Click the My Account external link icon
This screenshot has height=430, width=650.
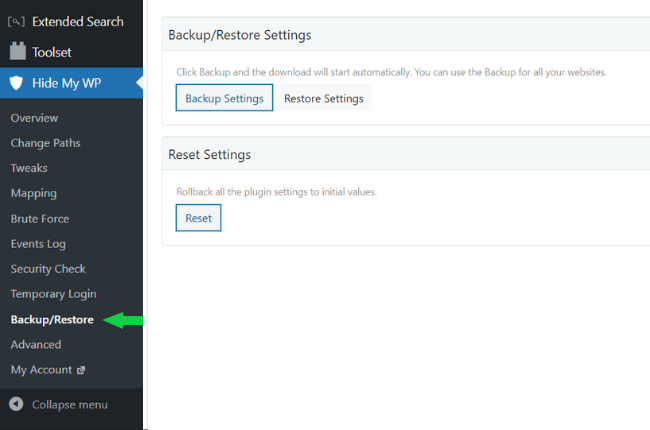pos(81,370)
